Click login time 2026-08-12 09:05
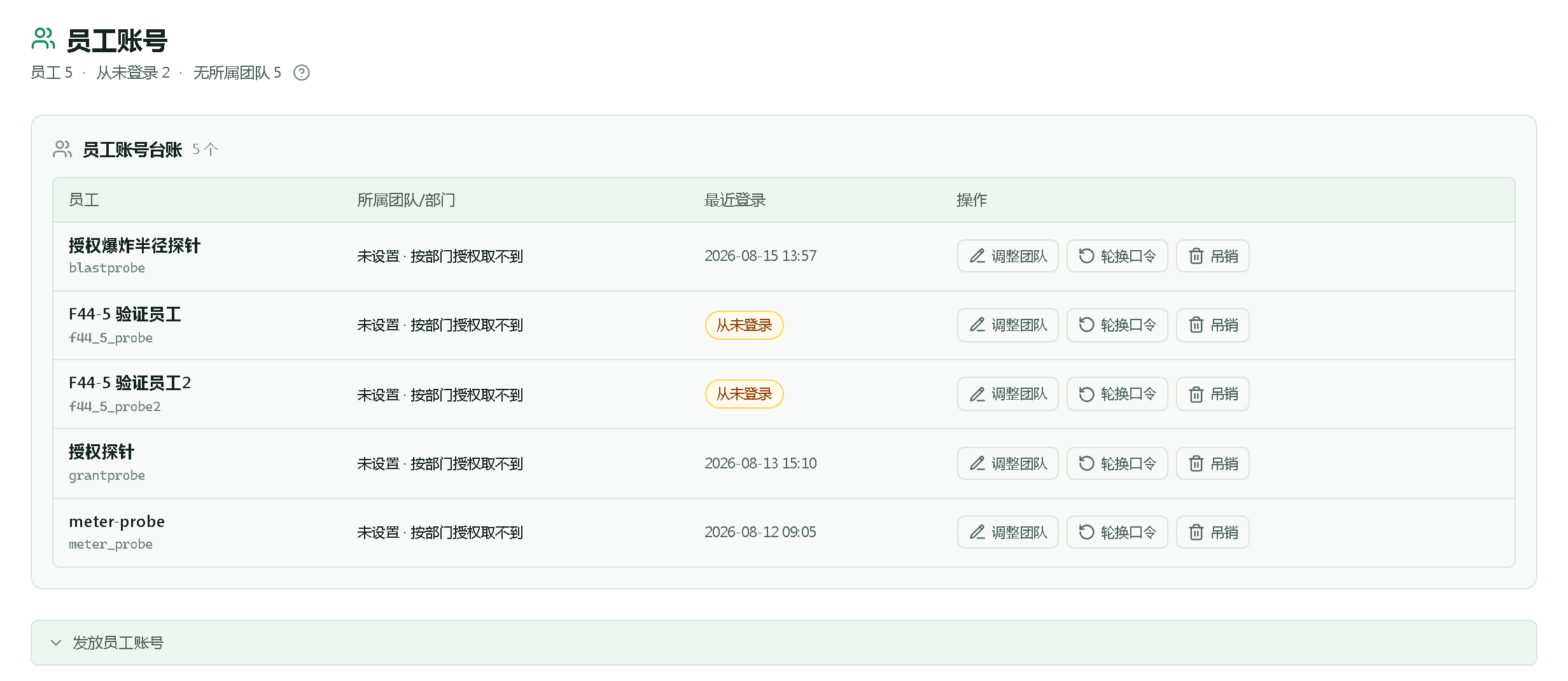The image size is (1568, 681). tap(760, 532)
